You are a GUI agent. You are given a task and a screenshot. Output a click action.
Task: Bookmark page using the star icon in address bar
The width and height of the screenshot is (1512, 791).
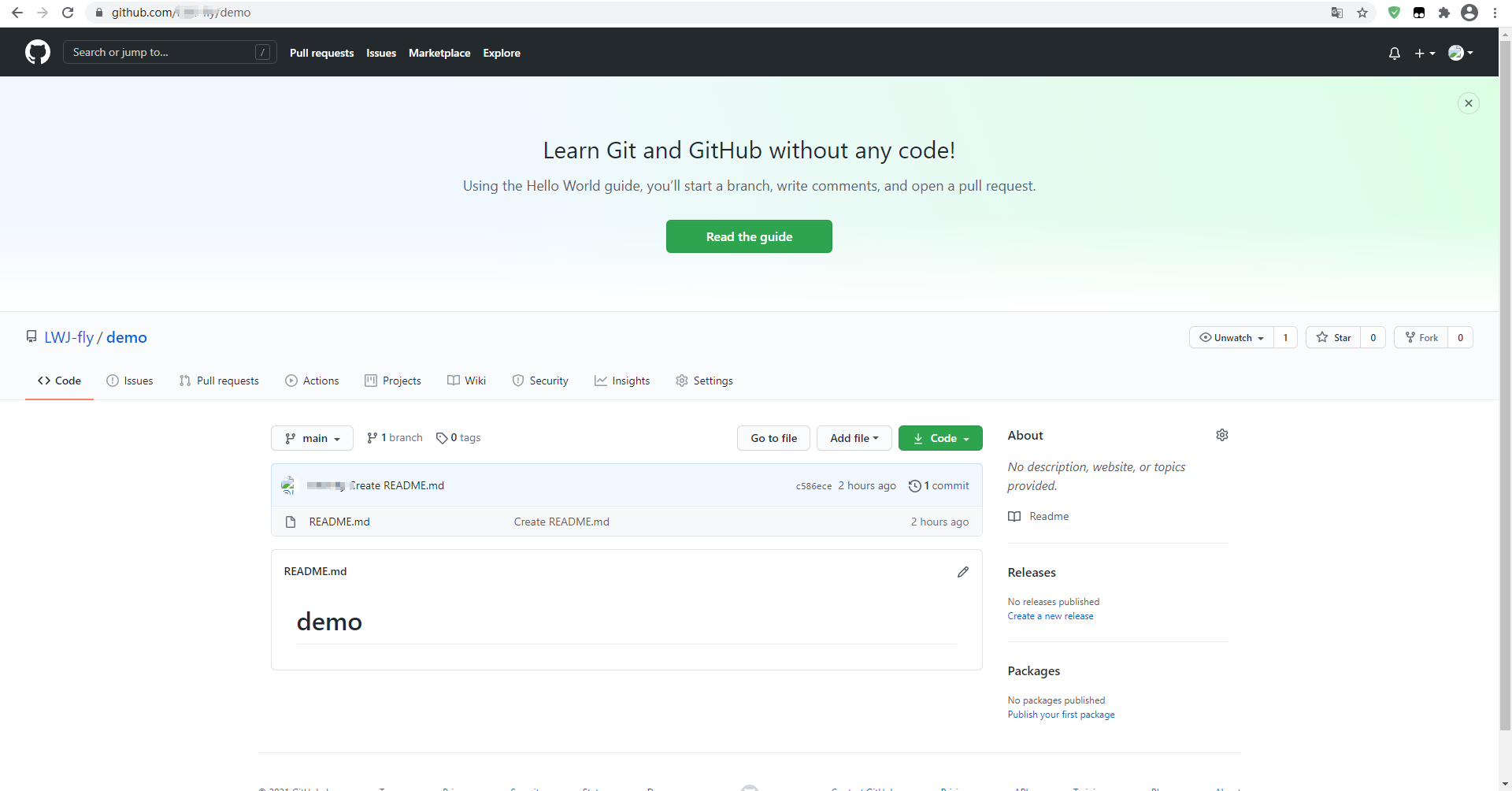1362,13
